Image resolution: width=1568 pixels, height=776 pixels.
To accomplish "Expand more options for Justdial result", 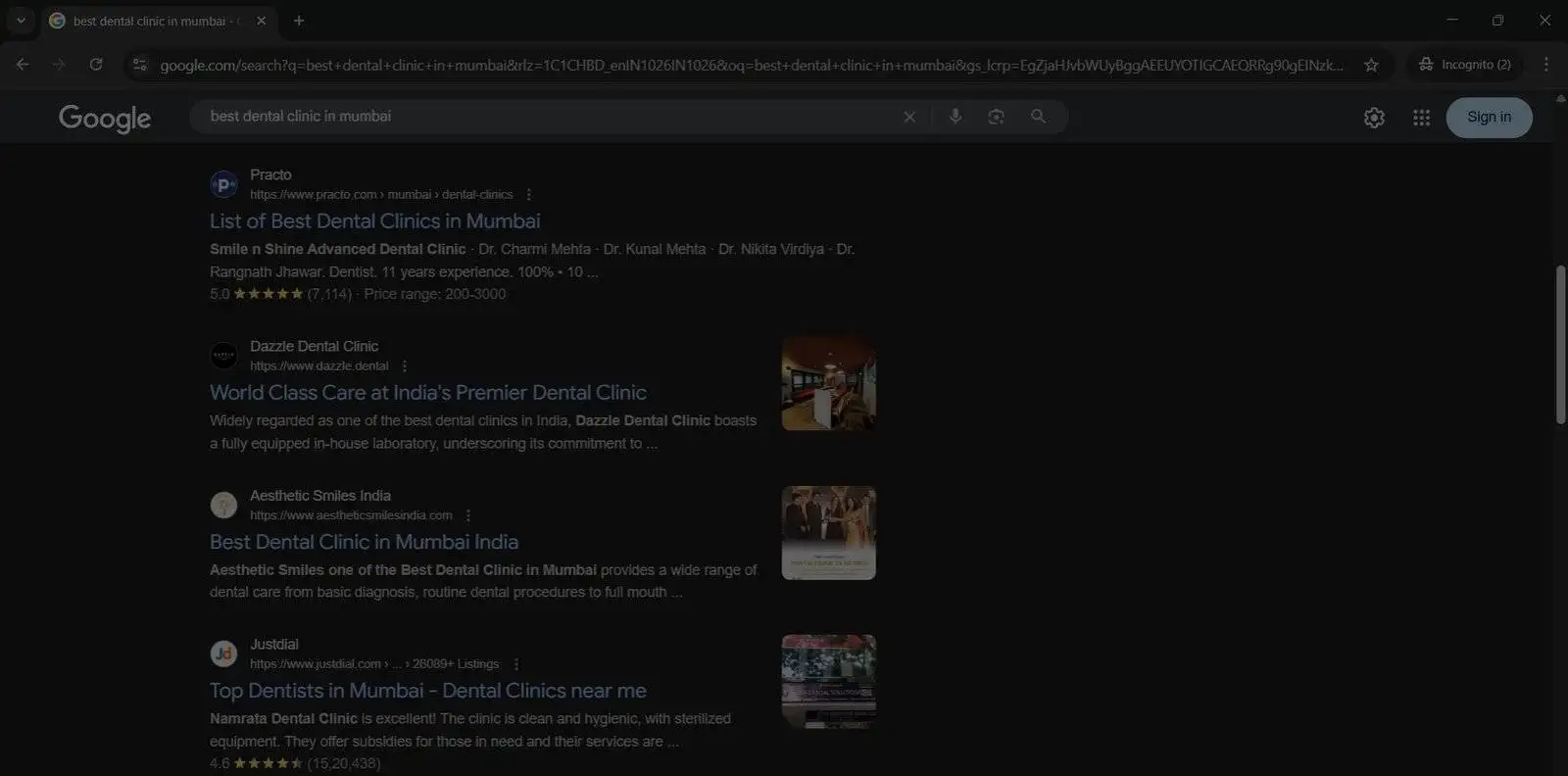I will tap(516, 664).
